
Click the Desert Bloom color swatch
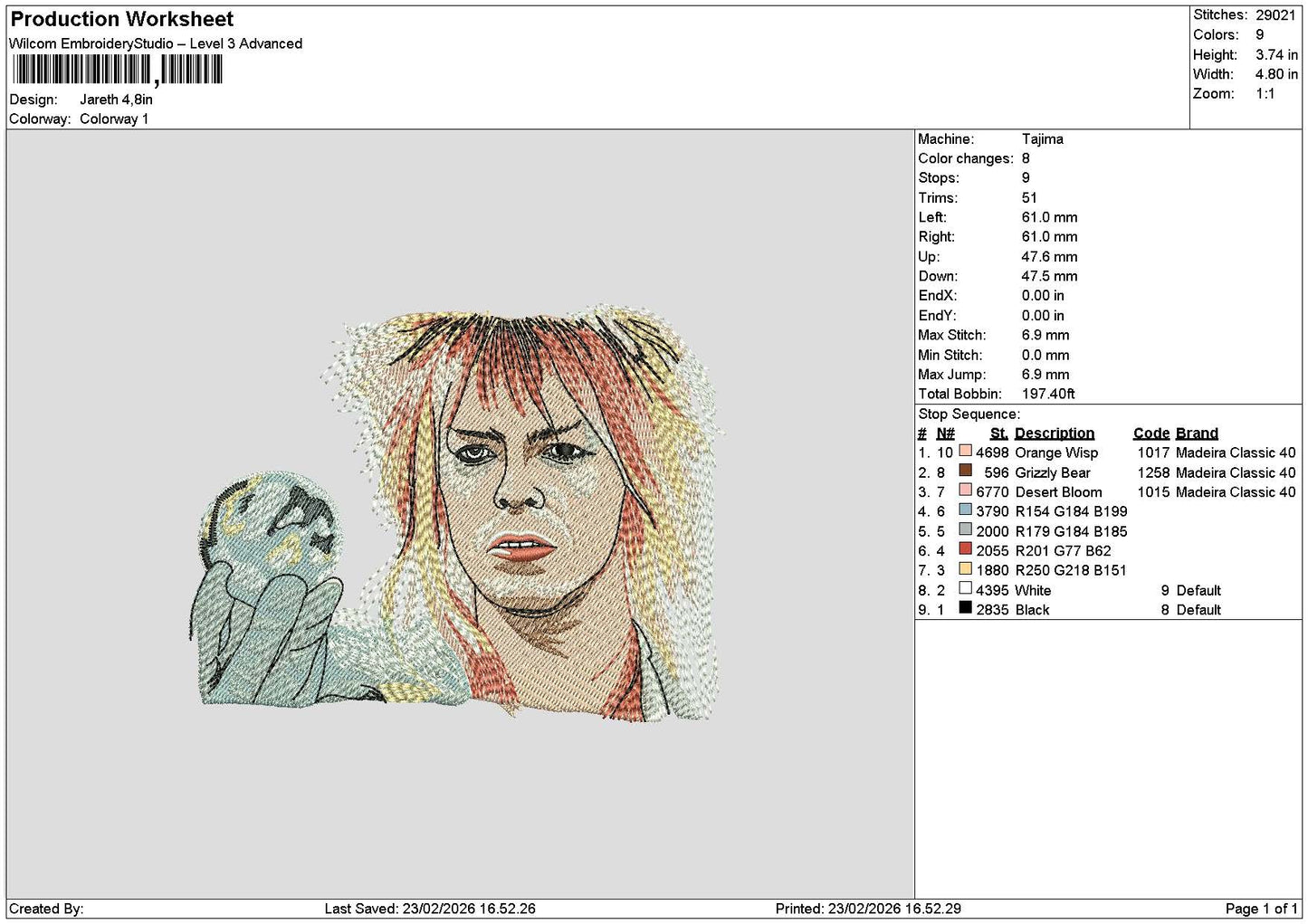965,491
